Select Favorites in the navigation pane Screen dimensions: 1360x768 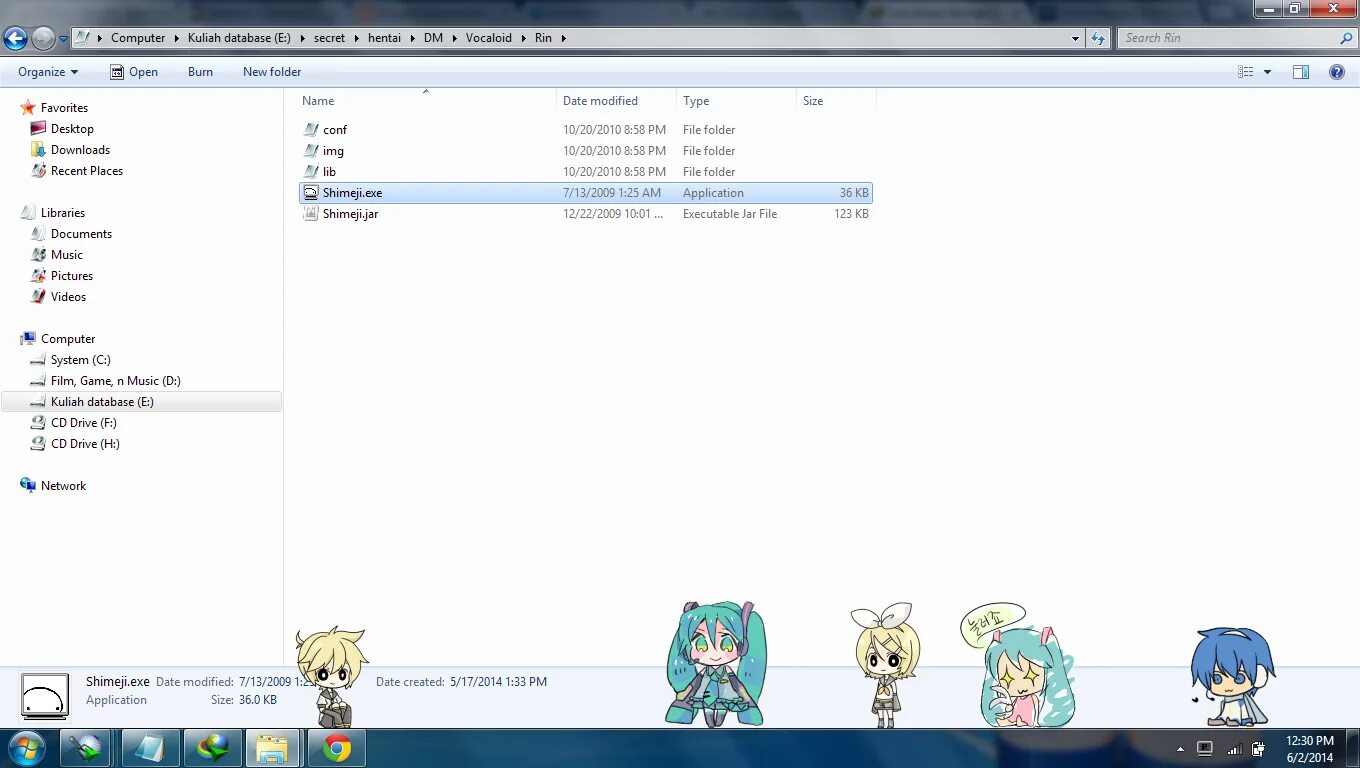64,108
